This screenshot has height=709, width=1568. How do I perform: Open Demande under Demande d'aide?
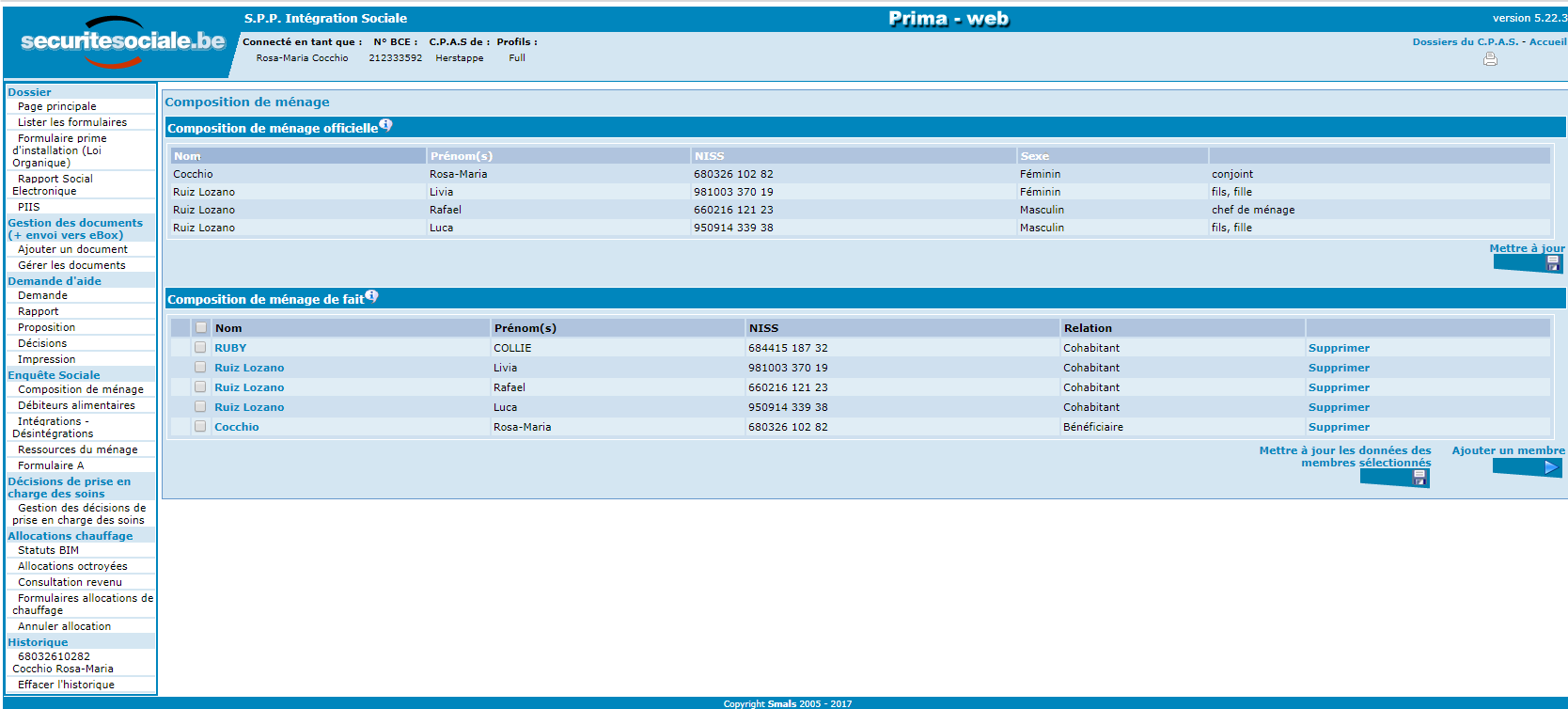(42, 295)
